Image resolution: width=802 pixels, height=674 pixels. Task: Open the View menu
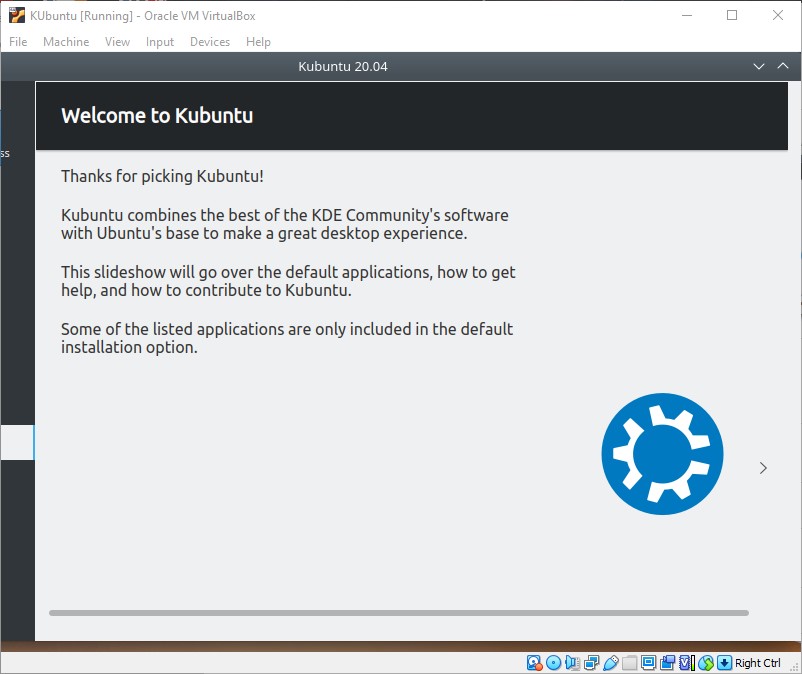point(117,42)
